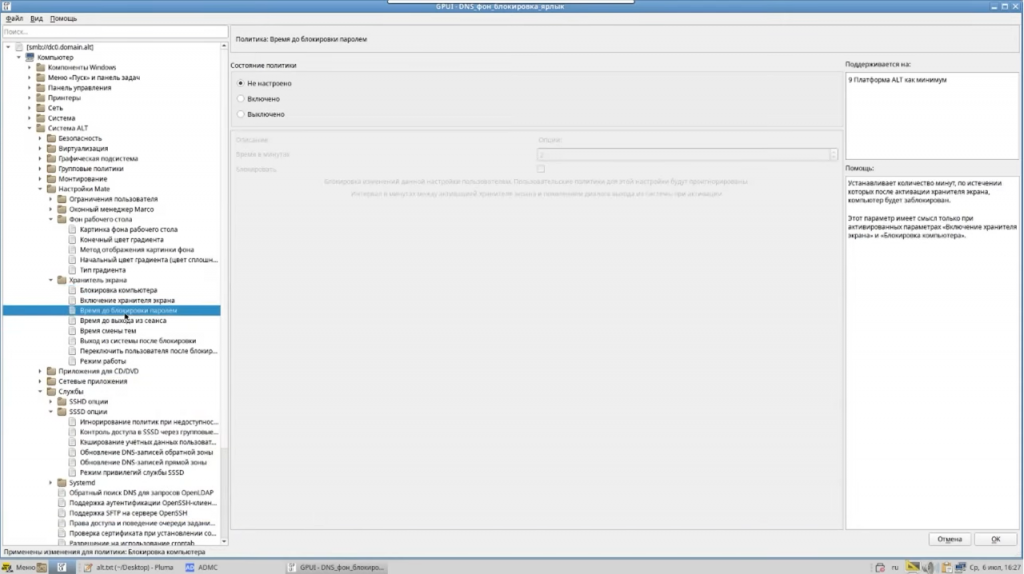Open ADMC from the taskbar

click(x=201, y=567)
